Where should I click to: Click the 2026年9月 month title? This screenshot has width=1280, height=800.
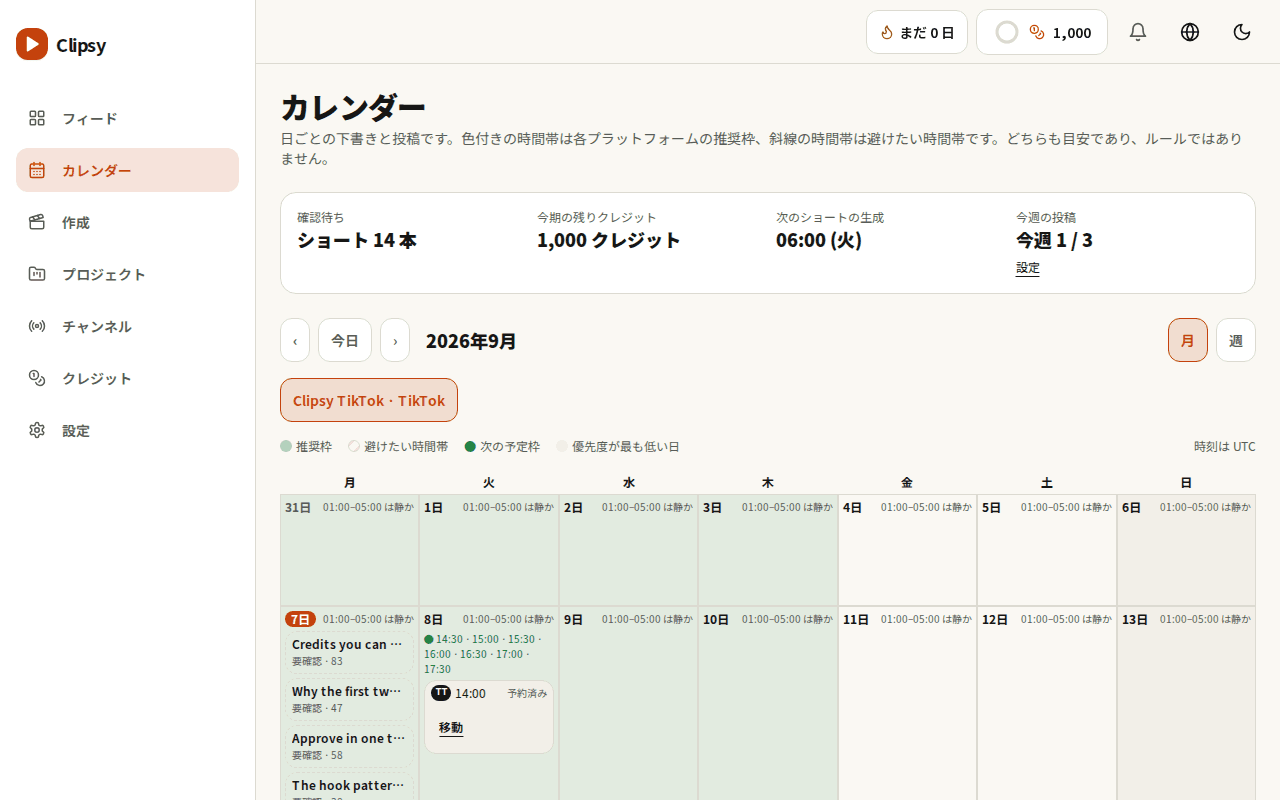click(x=471, y=341)
